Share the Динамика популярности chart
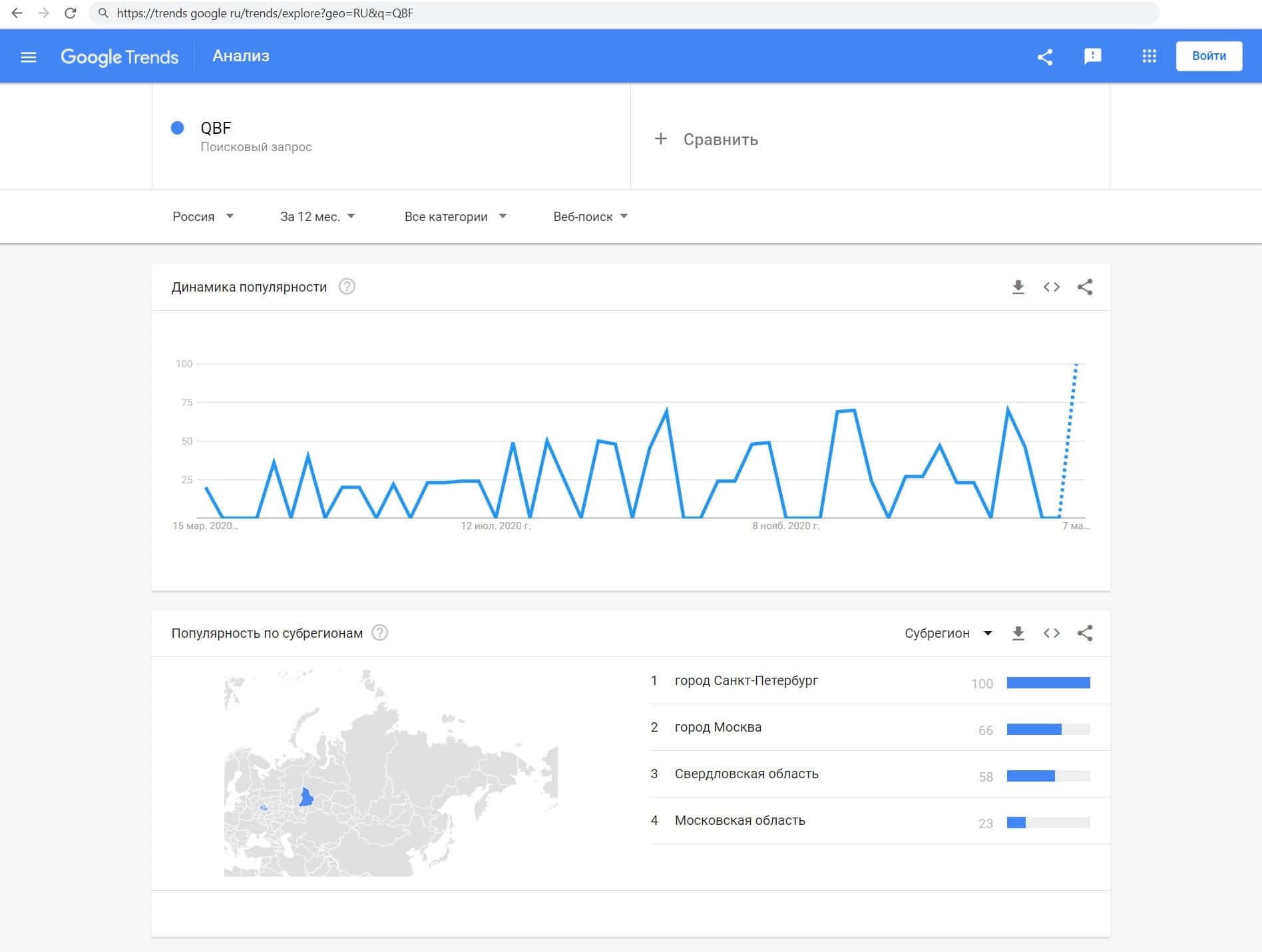Image resolution: width=1262 pixels, height=952 pixels. (1085, 287)
